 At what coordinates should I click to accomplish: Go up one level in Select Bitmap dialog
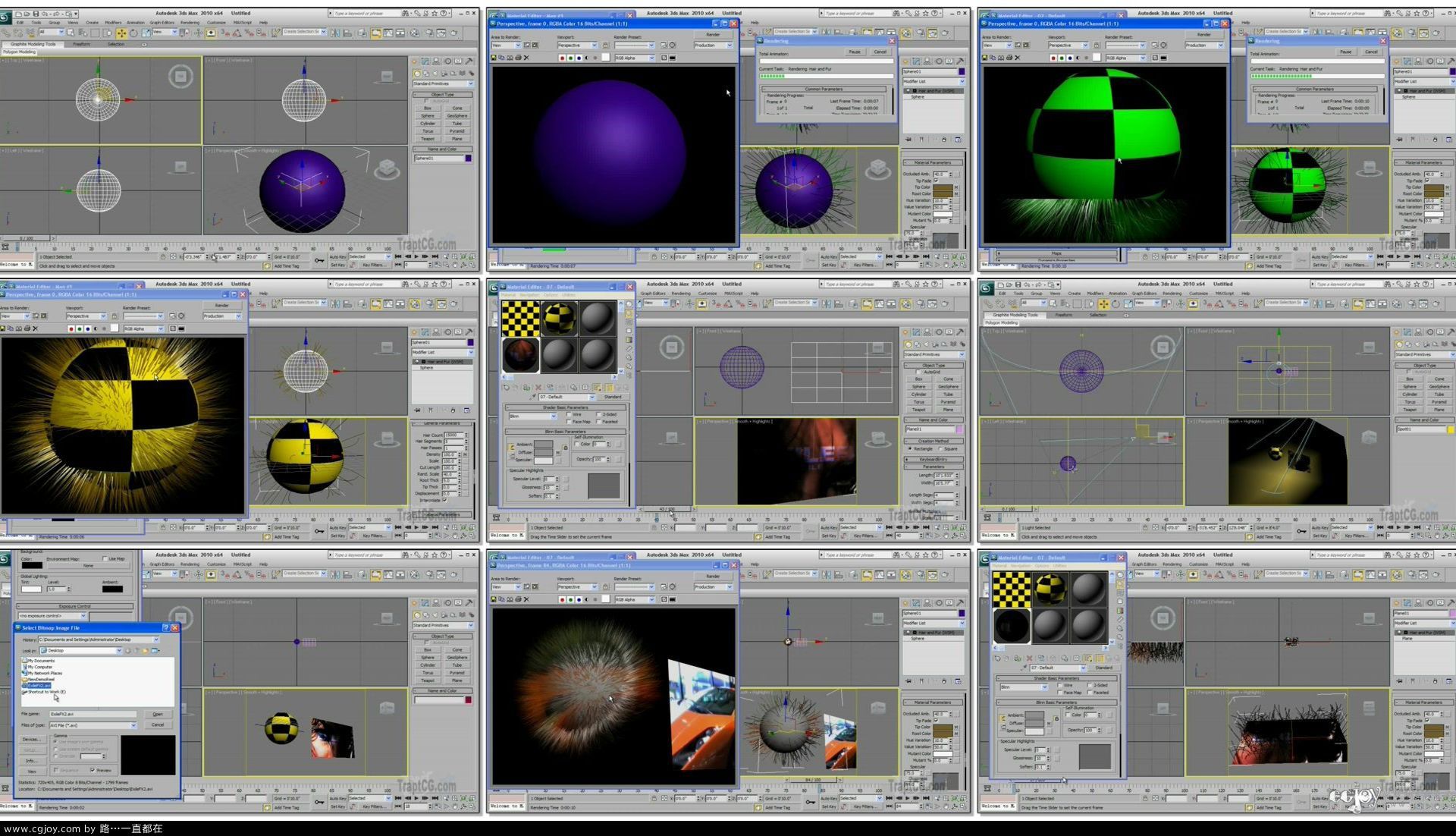coord(136,651)
